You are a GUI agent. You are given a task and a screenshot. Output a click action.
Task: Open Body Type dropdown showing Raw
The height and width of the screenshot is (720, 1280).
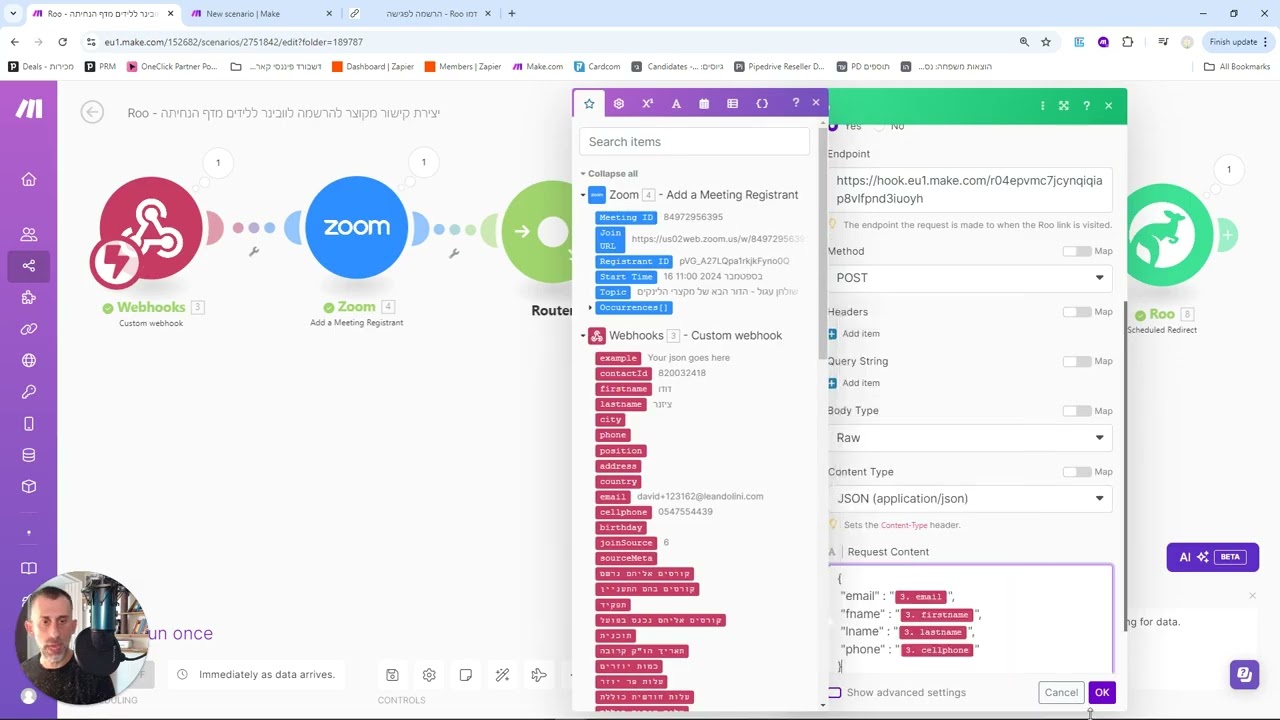[x=970, y=438]
